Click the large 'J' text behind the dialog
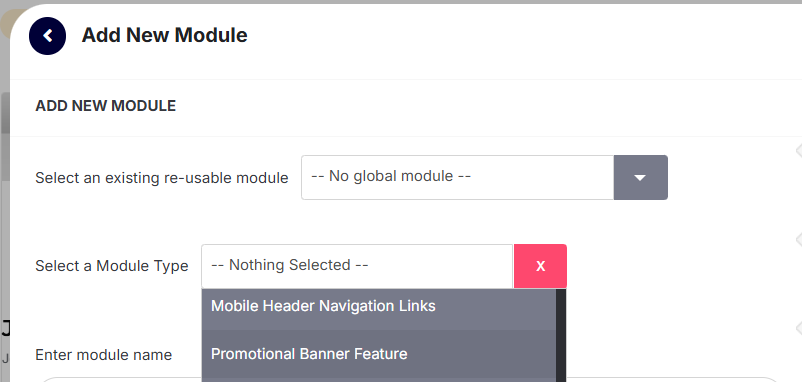This screenshot has width=802, height=382. pyautogui.click(x=5, y=329)
